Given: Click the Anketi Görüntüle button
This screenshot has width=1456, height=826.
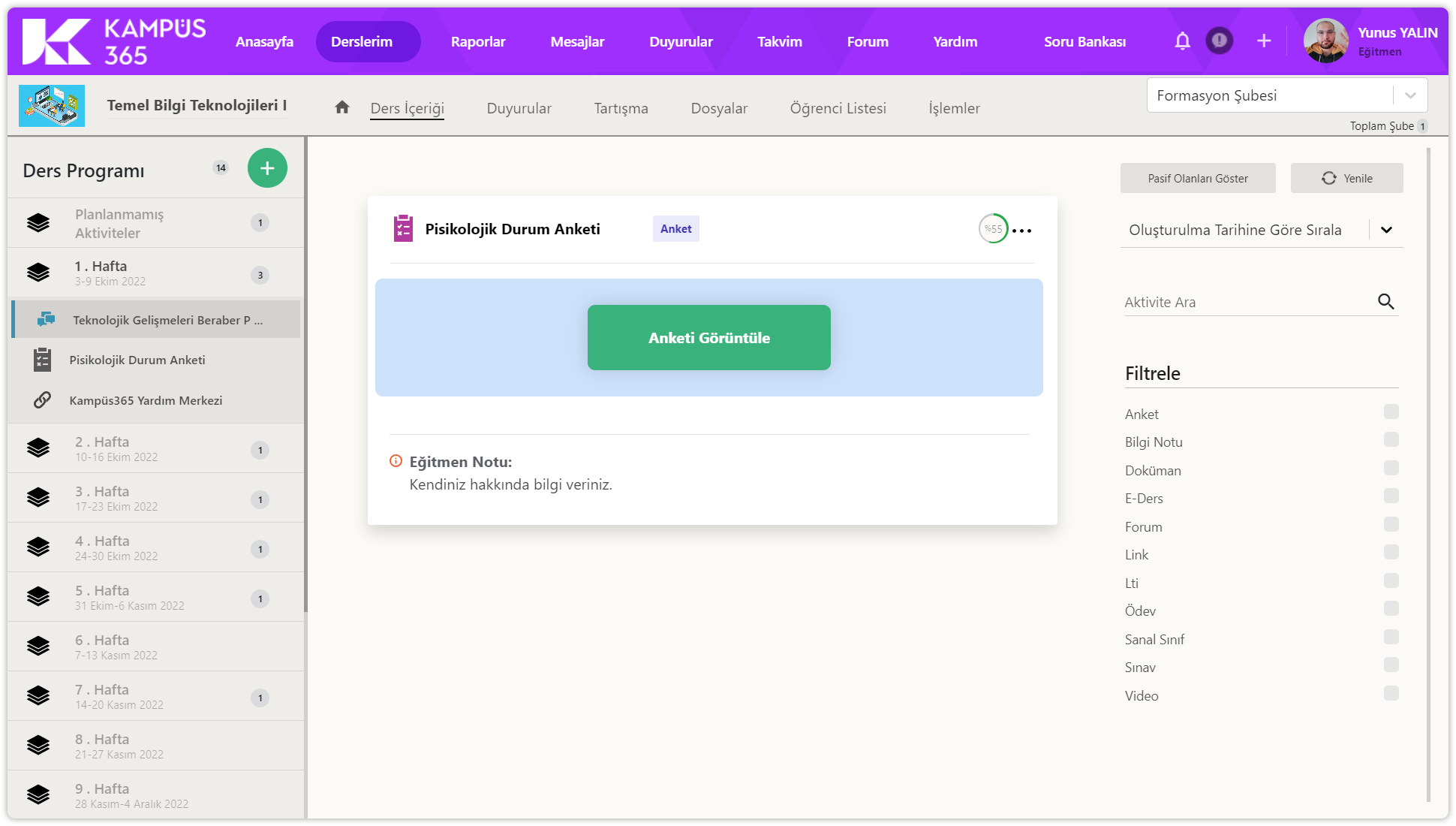Looking at the screenshot, I should click(708, 338).
